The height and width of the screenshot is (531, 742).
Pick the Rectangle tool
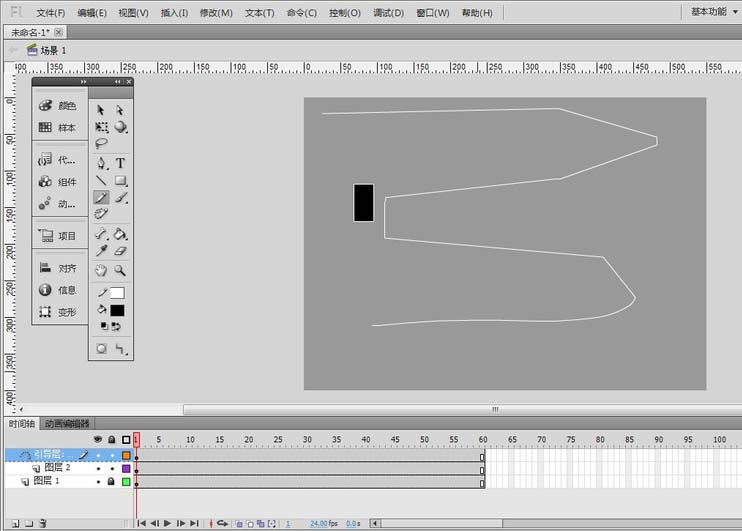(x=121, y=180)
